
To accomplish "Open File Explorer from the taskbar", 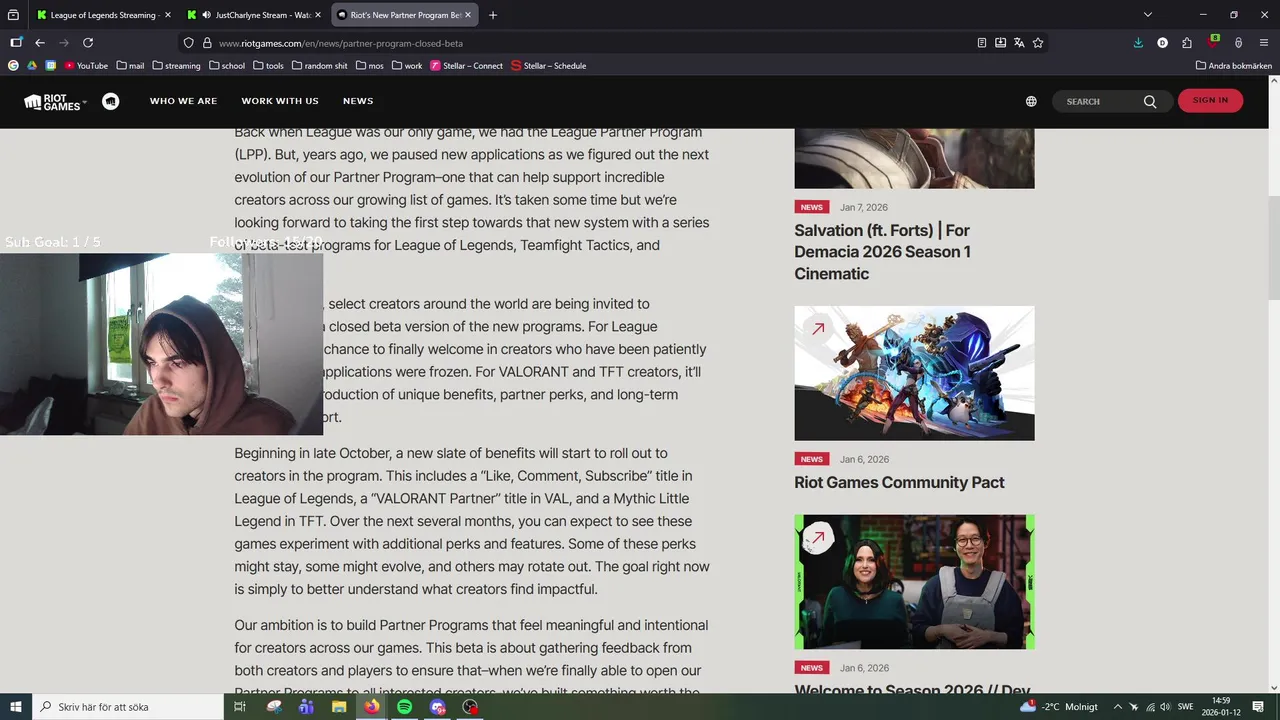I will pos(339,706).
